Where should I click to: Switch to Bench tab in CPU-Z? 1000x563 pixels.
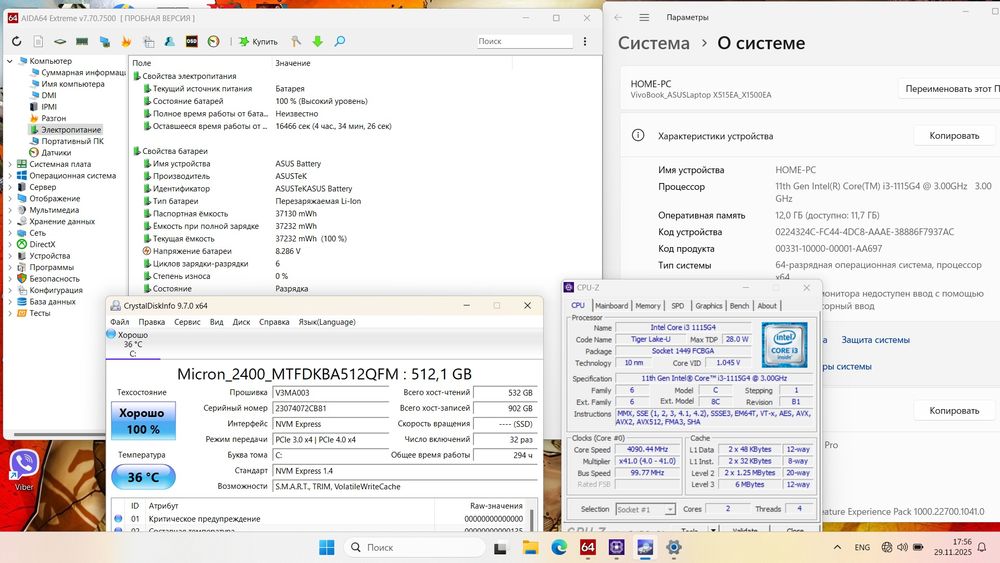(739, 306)
